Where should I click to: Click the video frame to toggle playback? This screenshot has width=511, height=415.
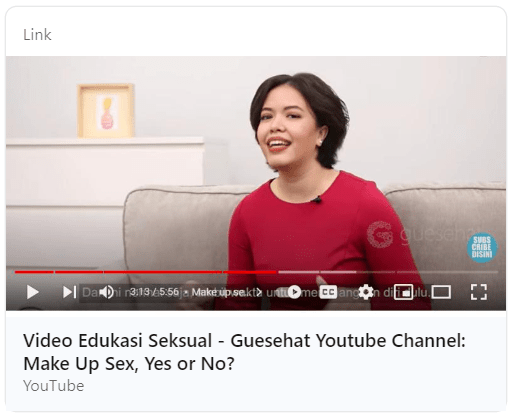[x=256, y=160]
